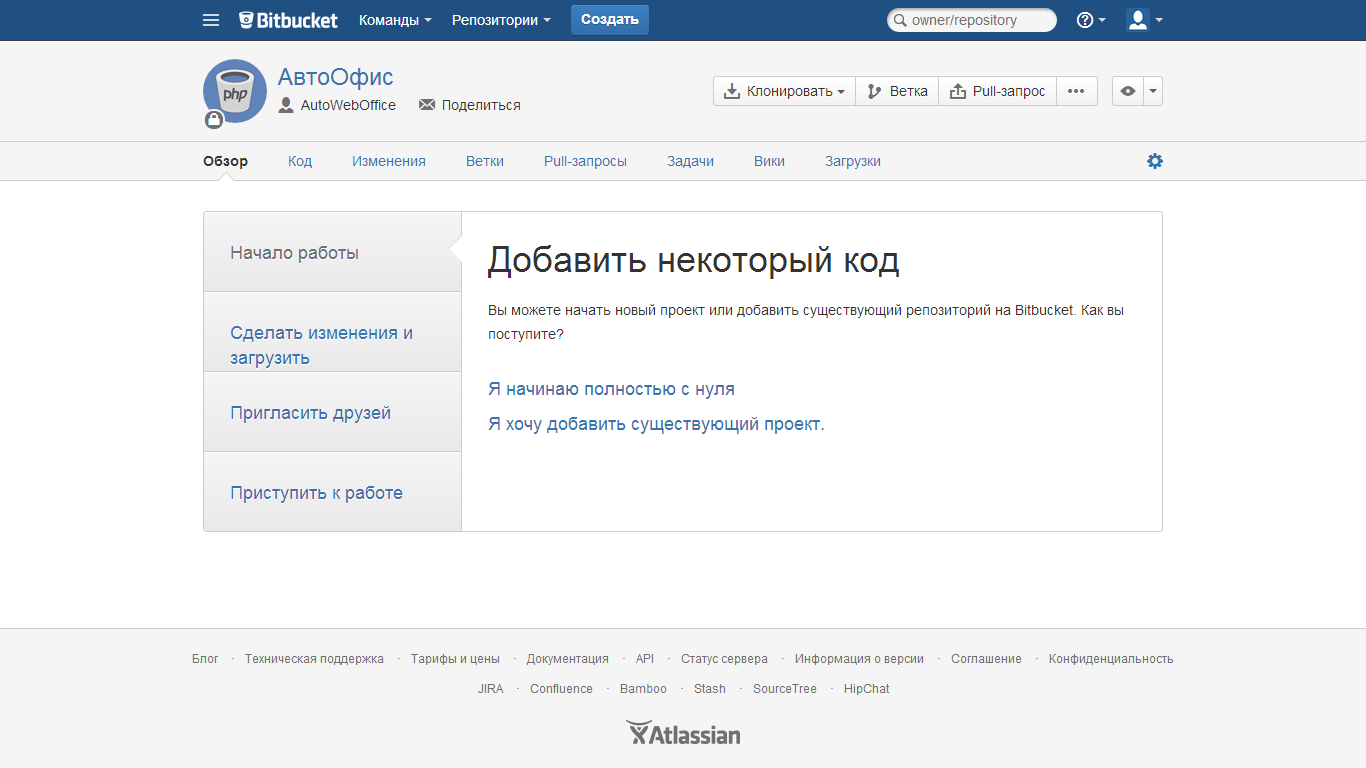
Task: Open Конфиденциальность footer link
Action: 1111,659
